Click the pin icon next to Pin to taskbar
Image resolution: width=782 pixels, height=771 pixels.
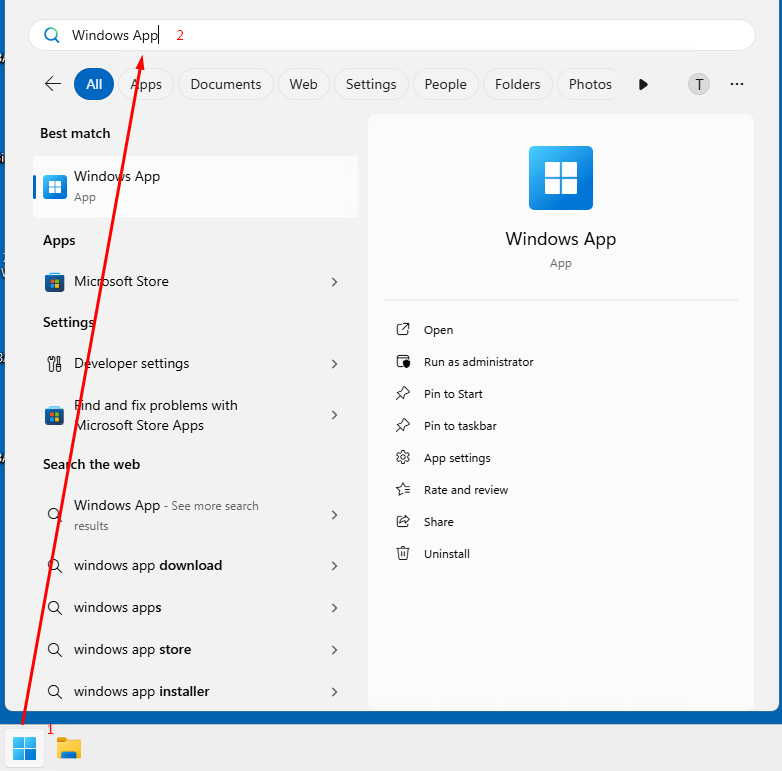coord(403,425)
